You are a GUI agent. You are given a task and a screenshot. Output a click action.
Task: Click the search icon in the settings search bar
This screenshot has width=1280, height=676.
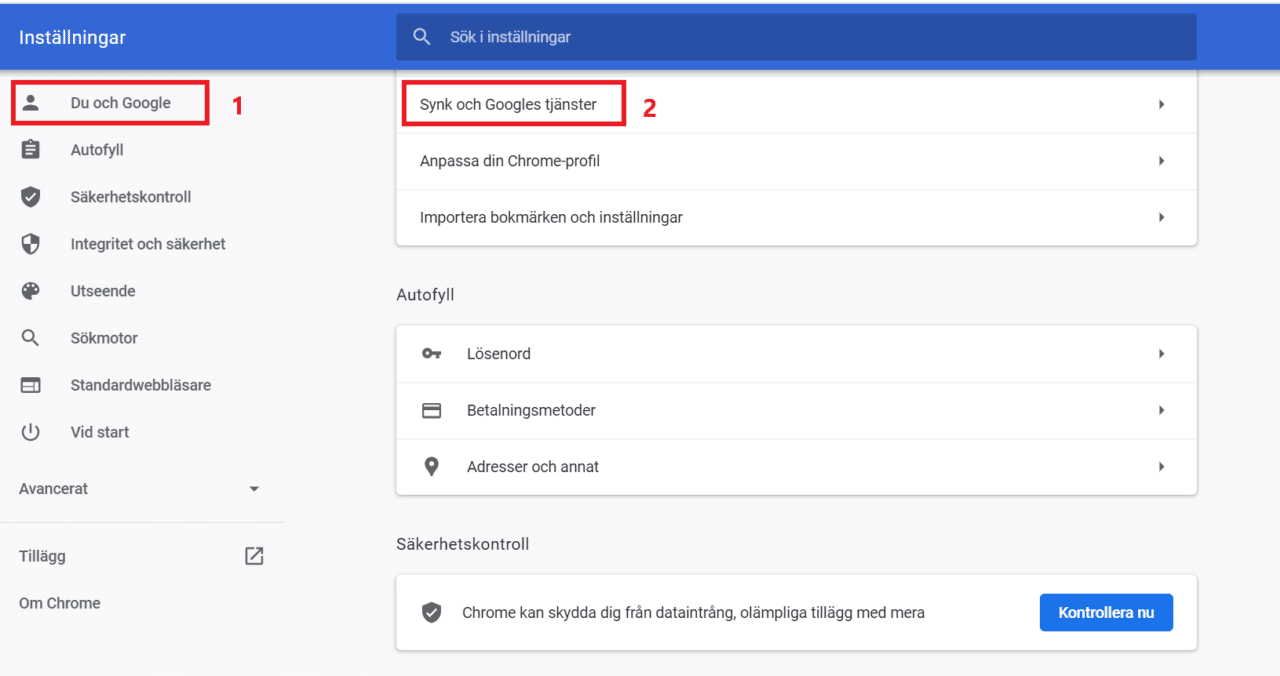pyautogui.click(x=422, y=37)
